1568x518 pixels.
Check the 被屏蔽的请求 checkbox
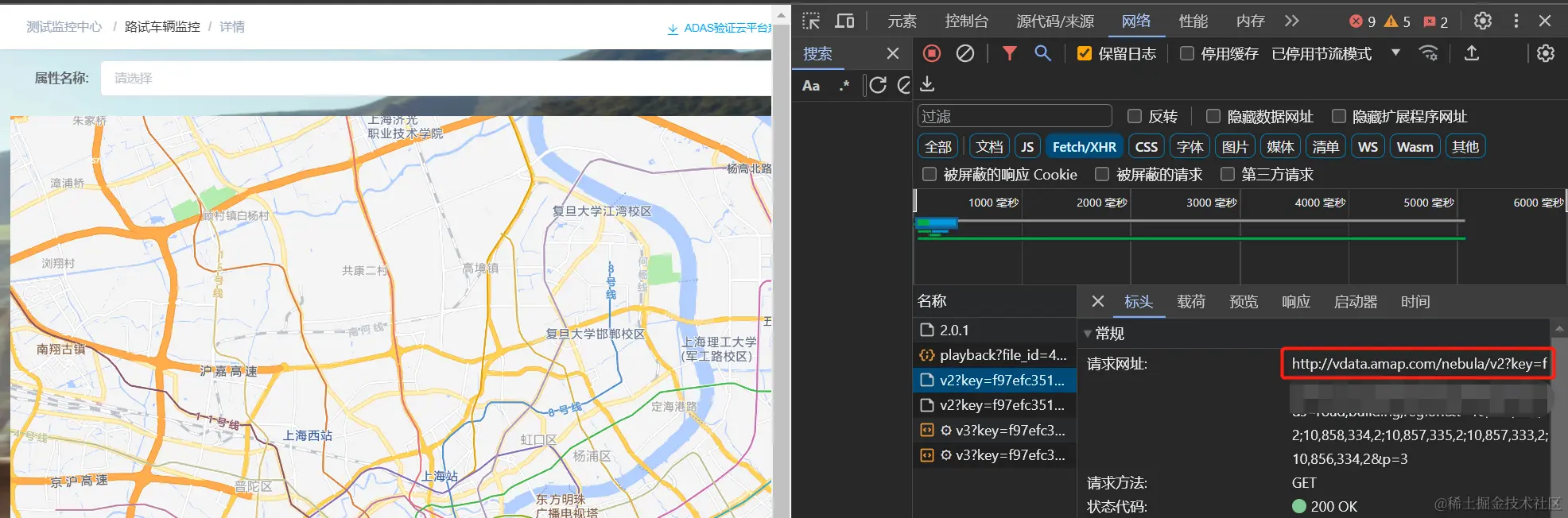click(1102, 173)
